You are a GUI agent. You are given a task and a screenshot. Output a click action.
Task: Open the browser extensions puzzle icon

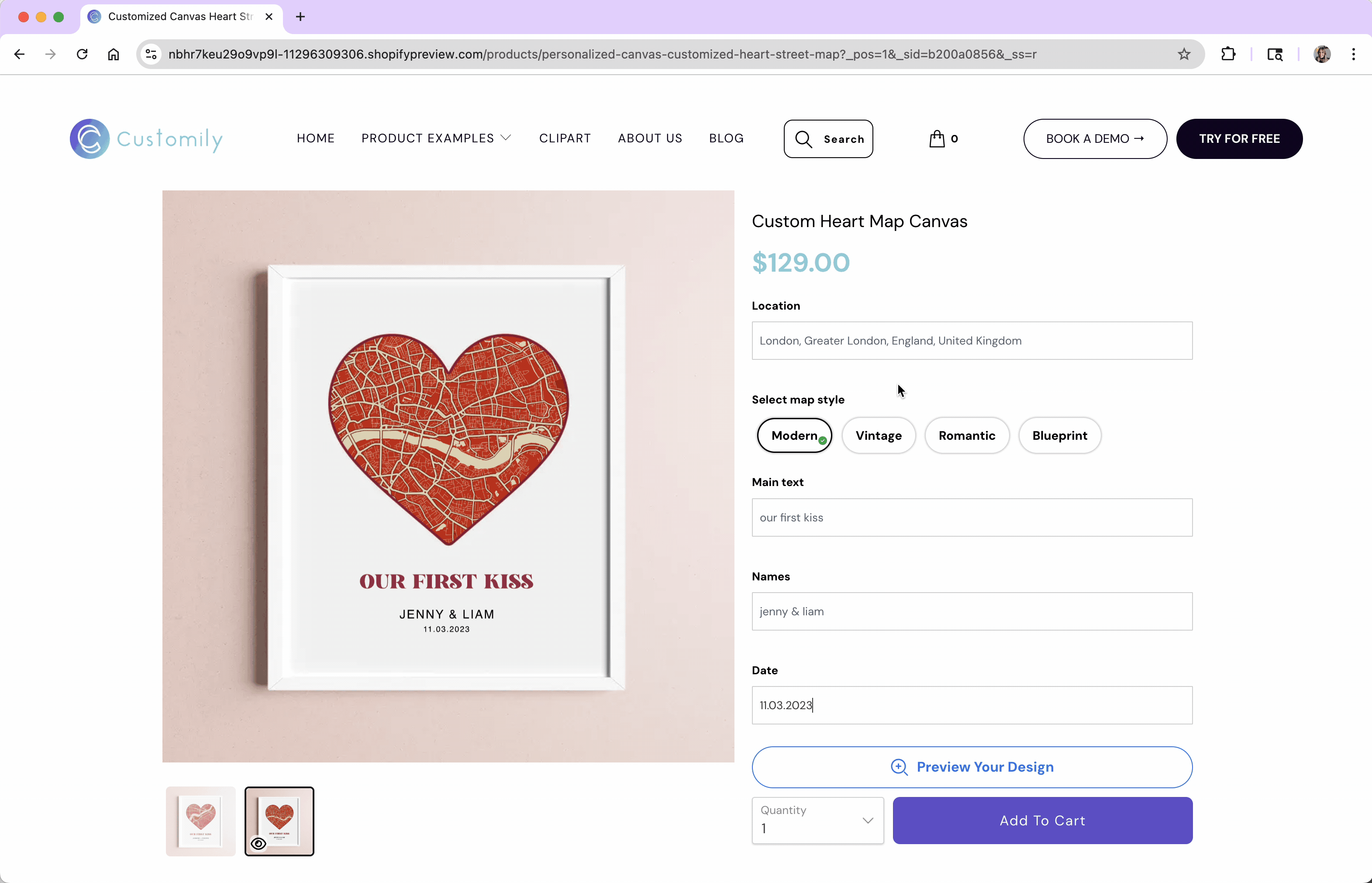1228,55
